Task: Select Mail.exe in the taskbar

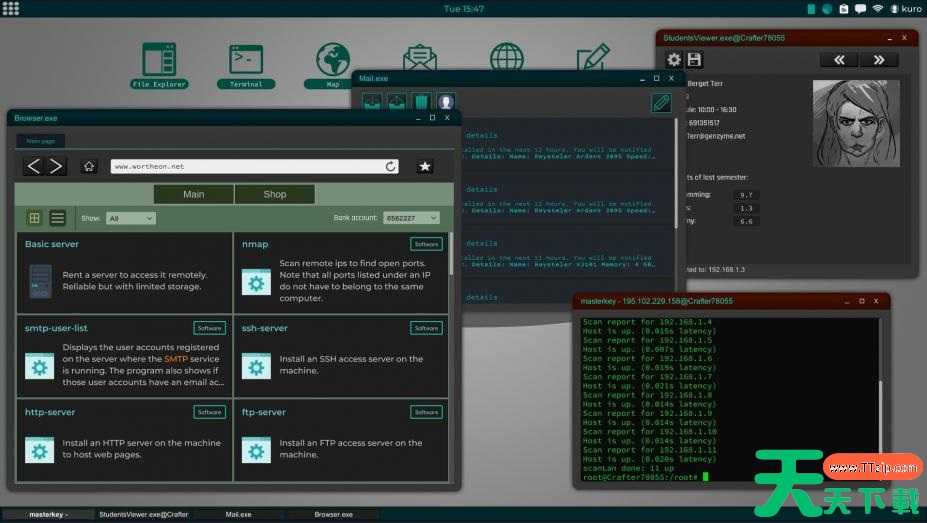Action: (238, 514)
